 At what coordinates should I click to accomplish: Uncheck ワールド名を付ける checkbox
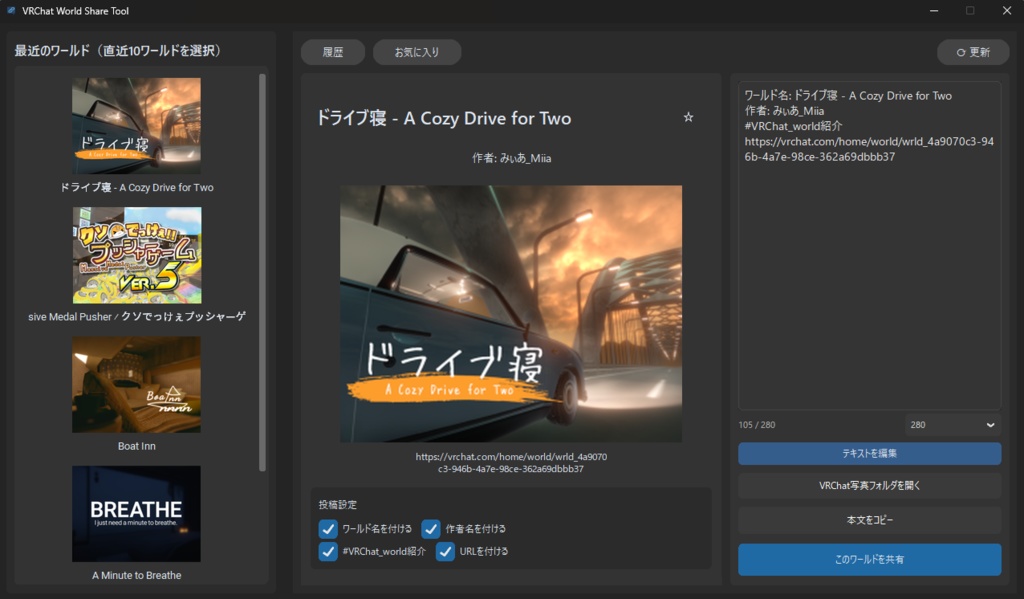click(326, 529)
